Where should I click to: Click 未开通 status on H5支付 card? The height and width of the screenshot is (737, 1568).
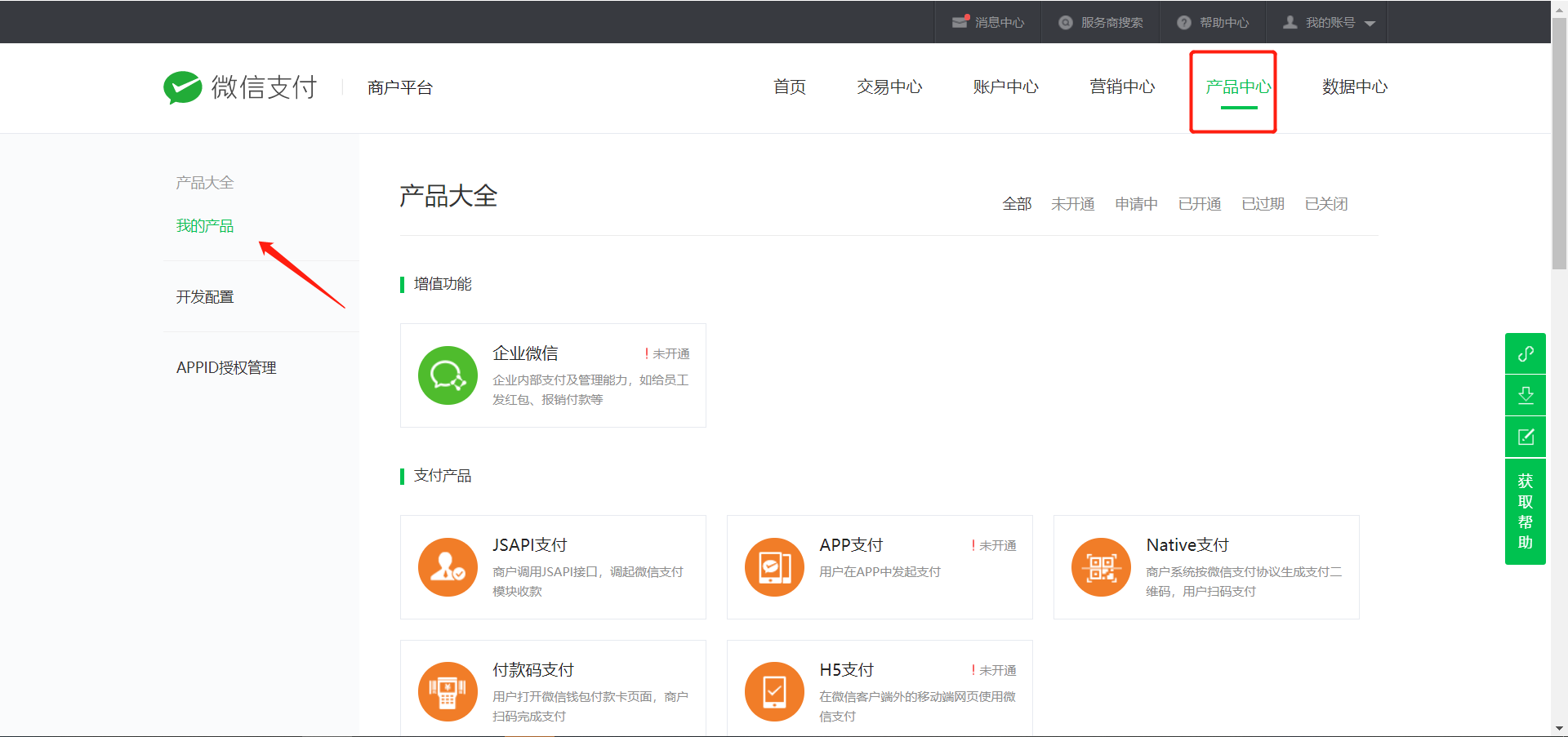997,671
